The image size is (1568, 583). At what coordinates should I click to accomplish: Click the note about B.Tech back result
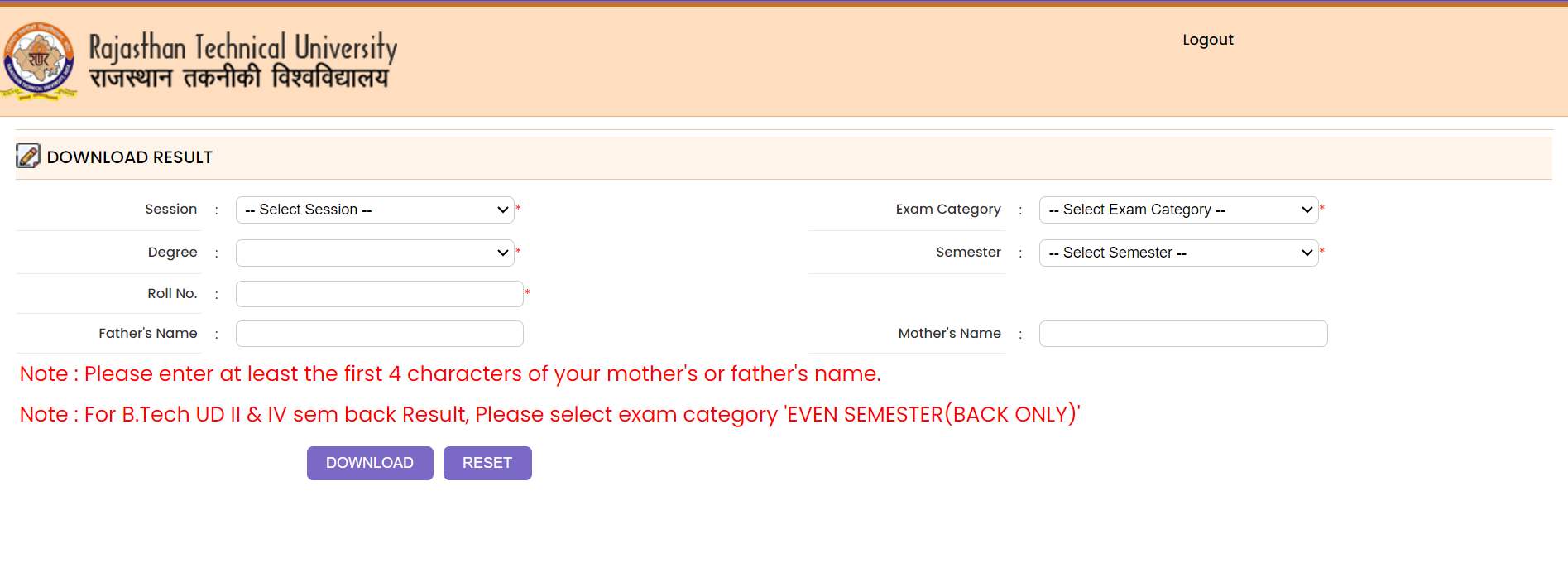click(x=549, y=414)
